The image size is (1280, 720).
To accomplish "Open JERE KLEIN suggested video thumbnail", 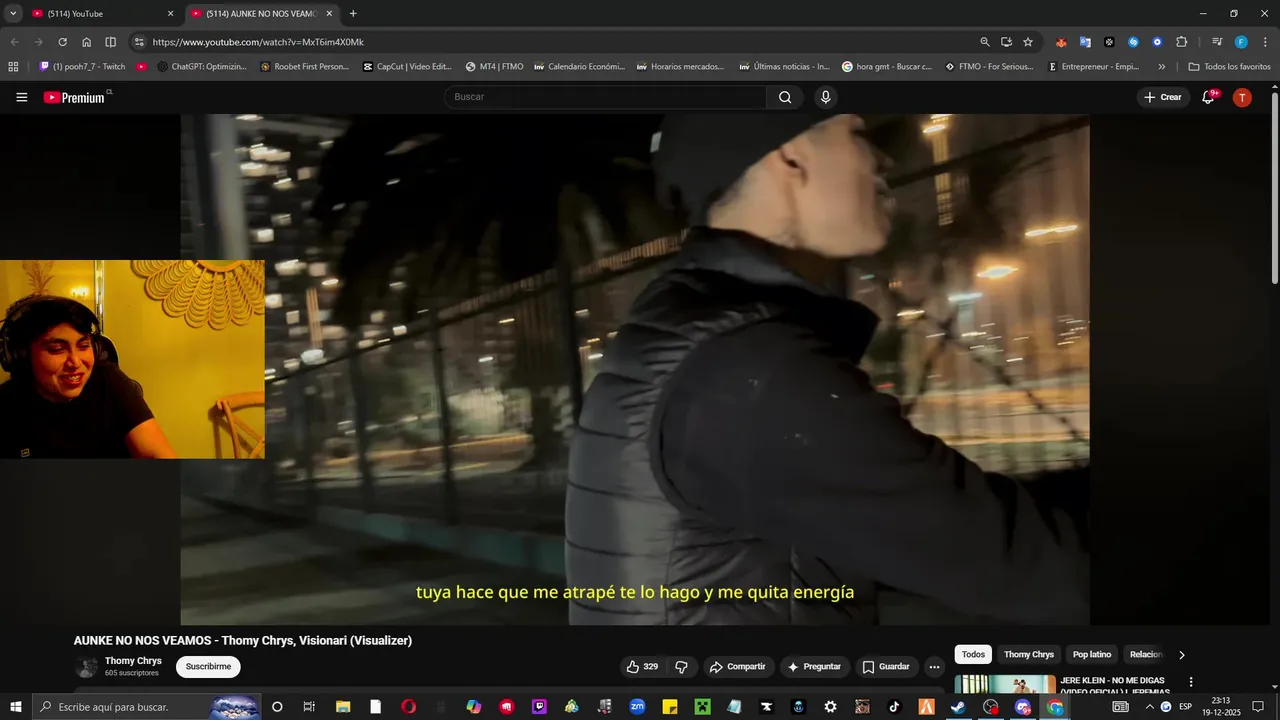I will click(1005, 685).
